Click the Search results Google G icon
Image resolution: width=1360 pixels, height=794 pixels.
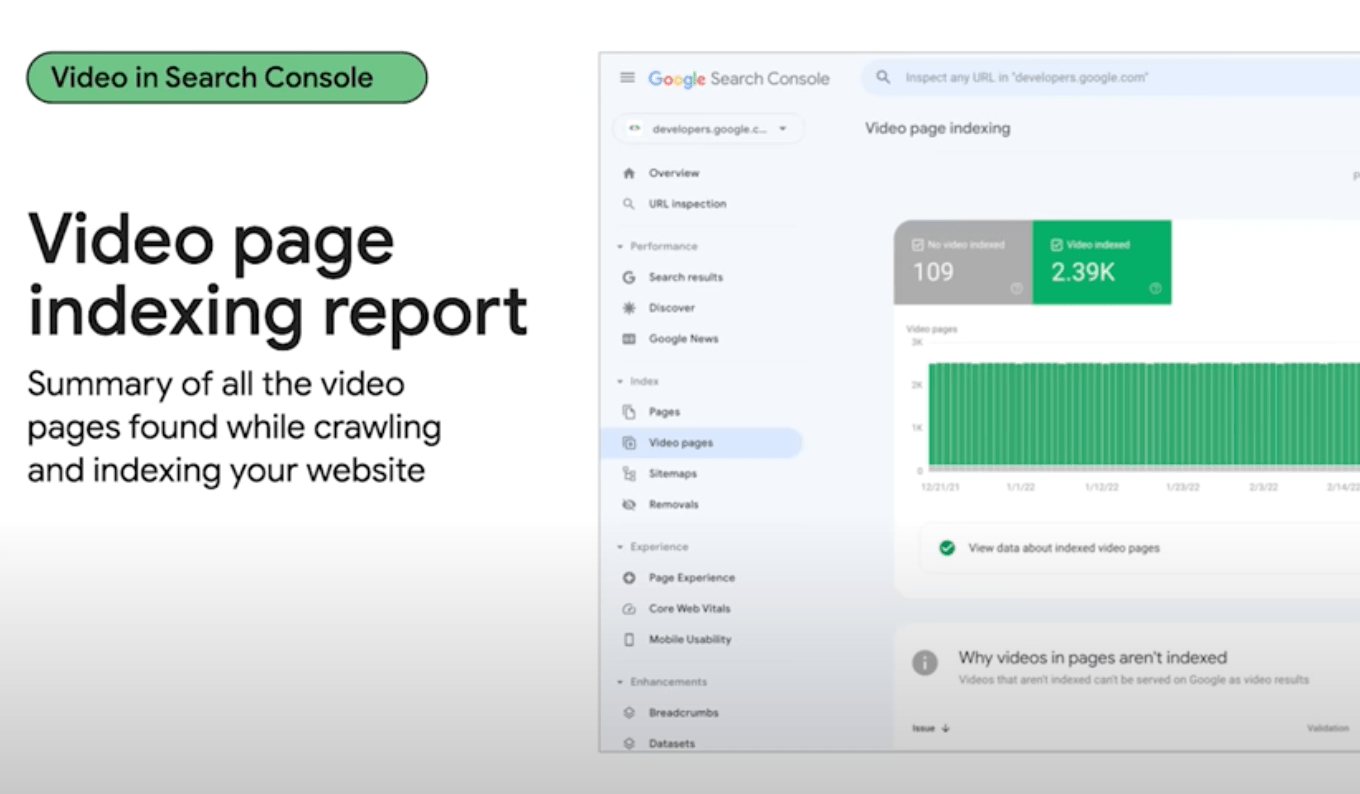click(629, 277)
